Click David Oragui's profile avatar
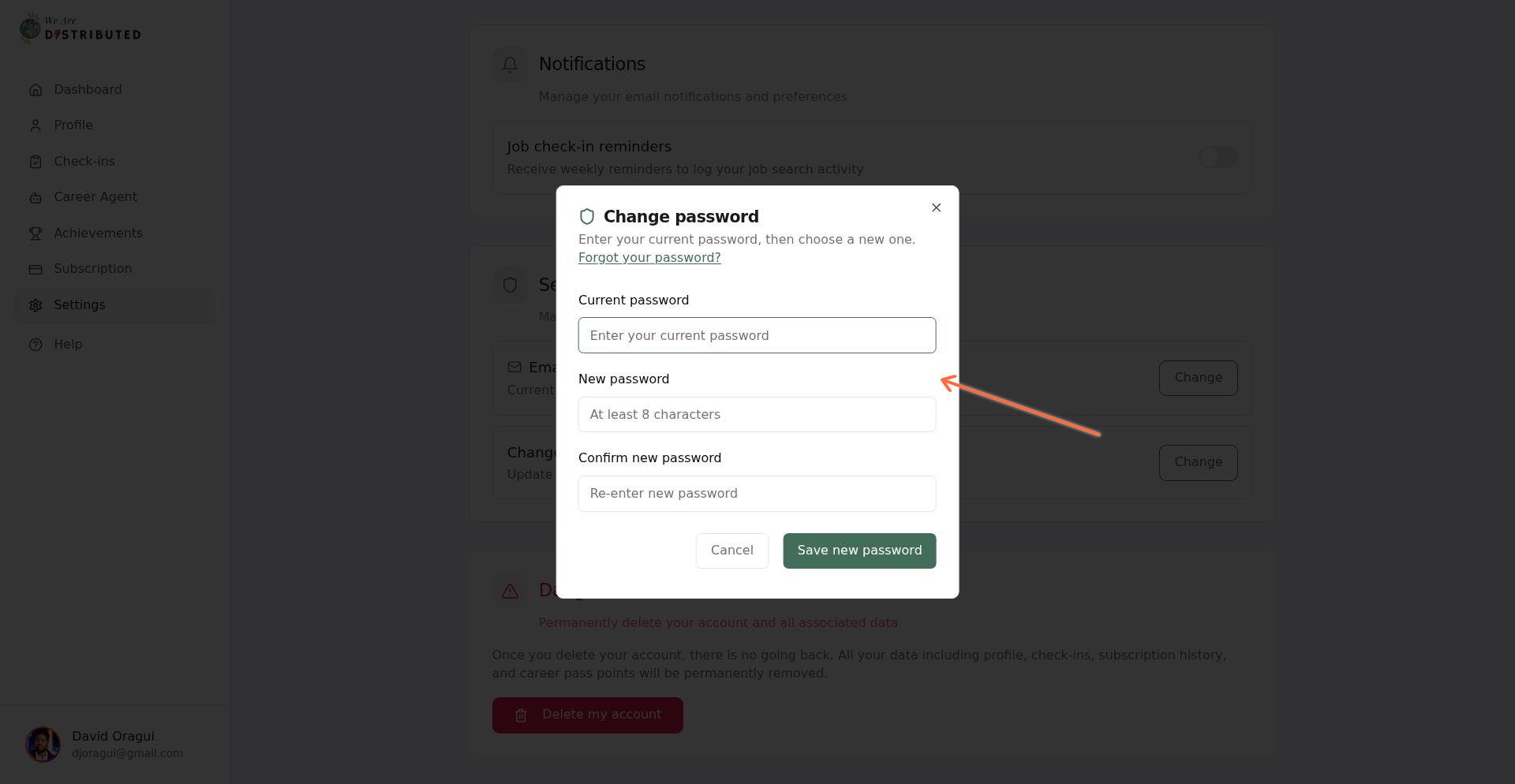This screenshot has width=1515, height=784. pos(43,744)
